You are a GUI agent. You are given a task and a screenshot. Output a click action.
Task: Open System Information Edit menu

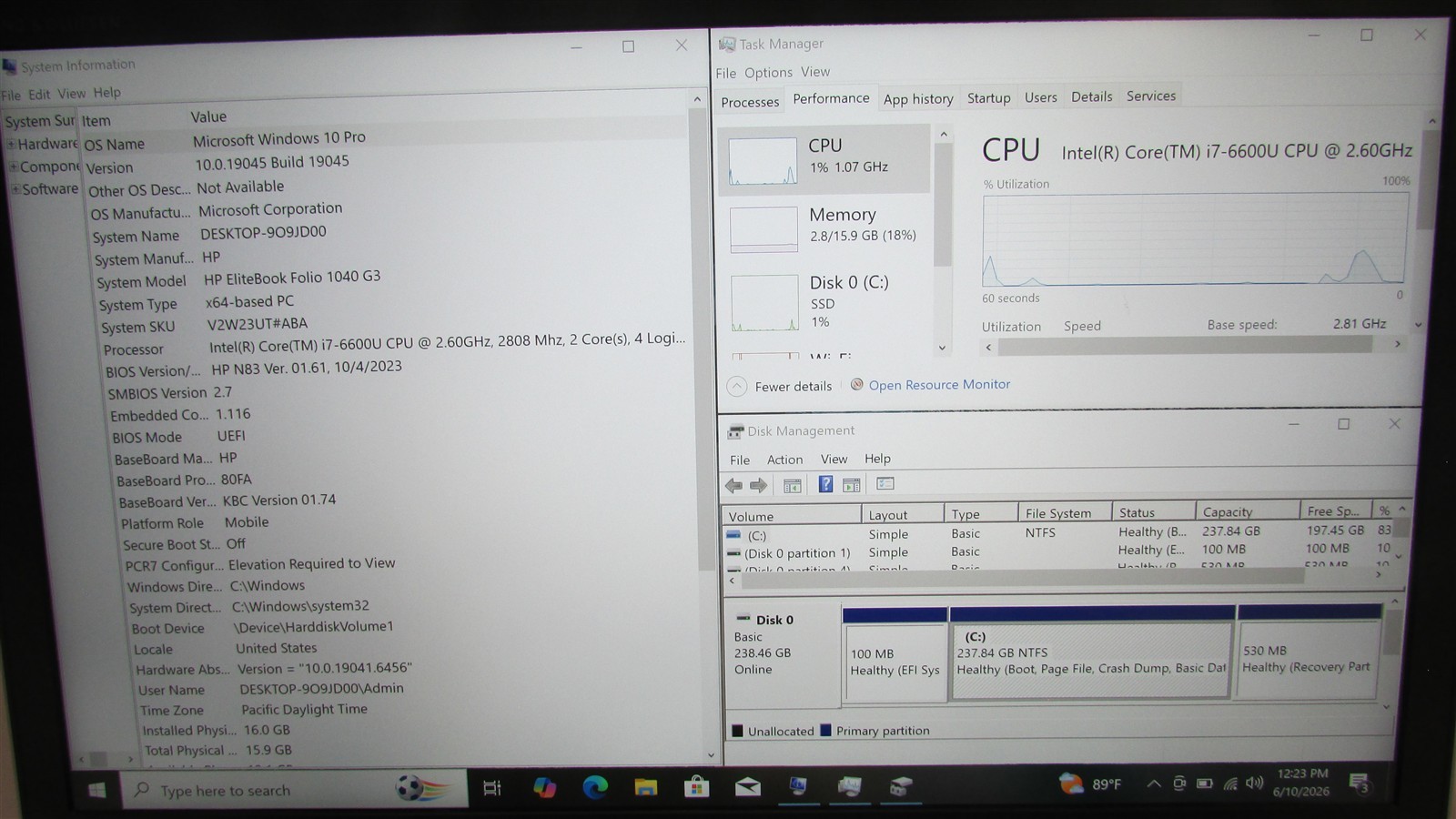coord(39,94)
